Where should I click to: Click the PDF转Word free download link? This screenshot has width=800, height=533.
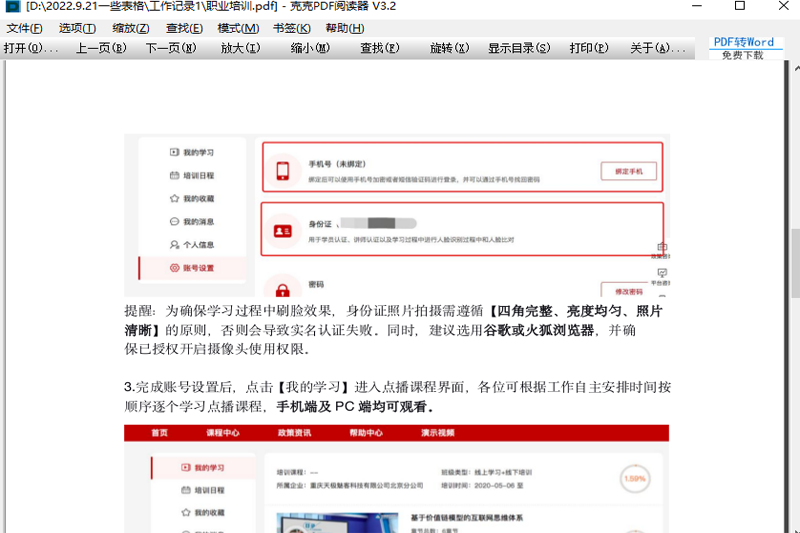pos(742,48)
